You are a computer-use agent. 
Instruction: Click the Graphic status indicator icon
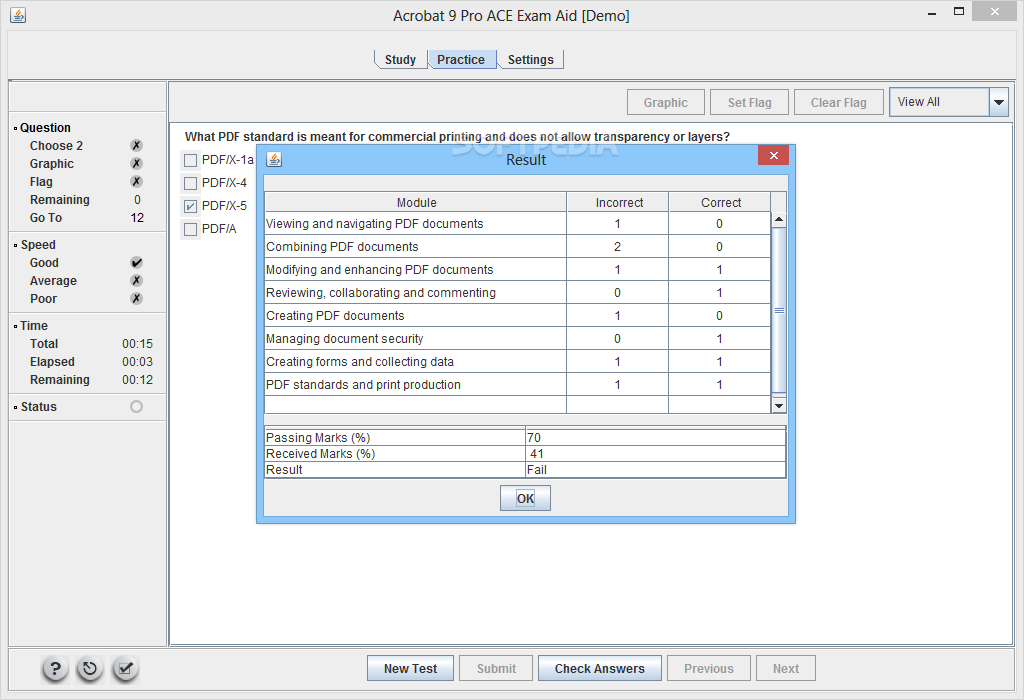136,163
